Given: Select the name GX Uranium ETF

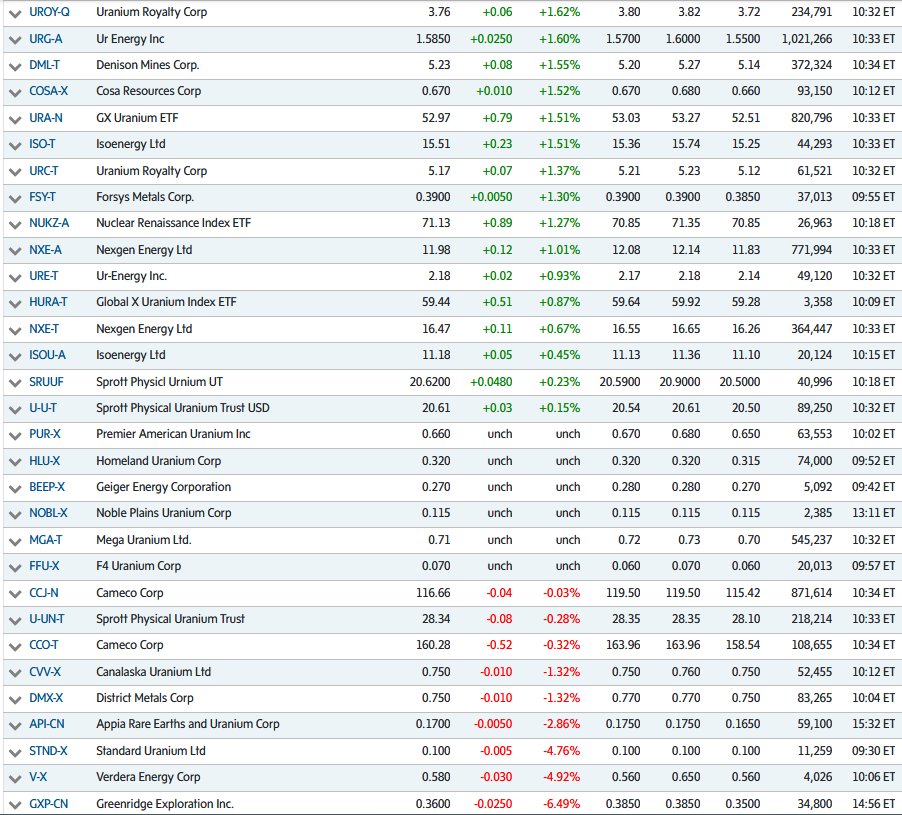Looking at the screenshot, I should 137,117.
